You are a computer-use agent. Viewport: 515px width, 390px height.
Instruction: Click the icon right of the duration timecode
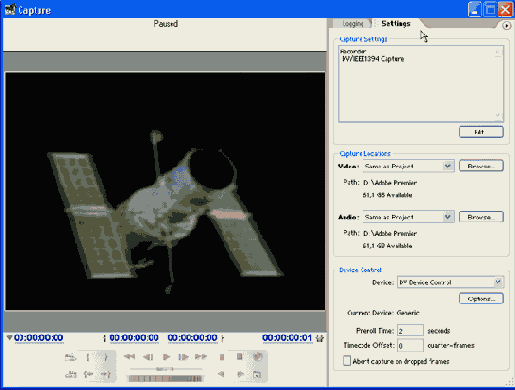(320, 338)
